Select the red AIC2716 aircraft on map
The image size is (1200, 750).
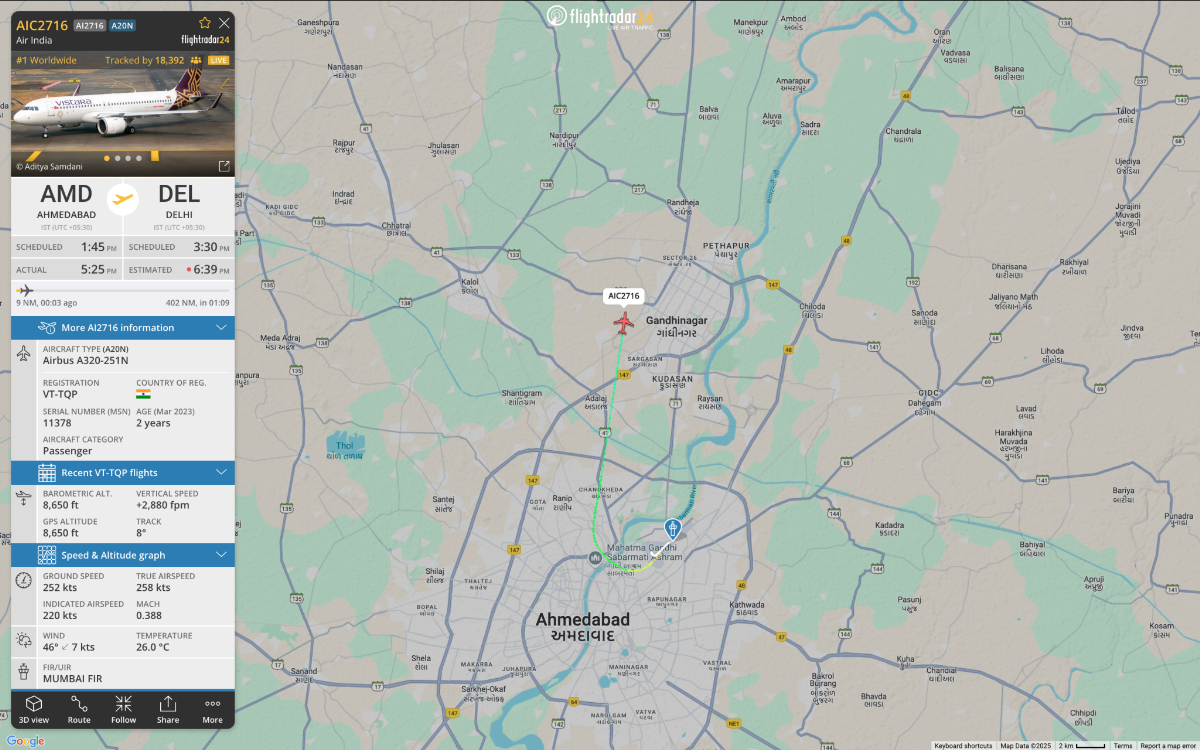624,323
